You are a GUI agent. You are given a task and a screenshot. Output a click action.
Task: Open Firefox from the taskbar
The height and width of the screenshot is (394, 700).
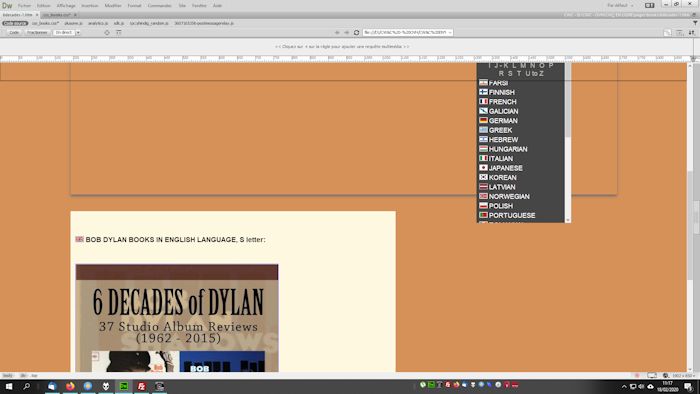point(70,386)
